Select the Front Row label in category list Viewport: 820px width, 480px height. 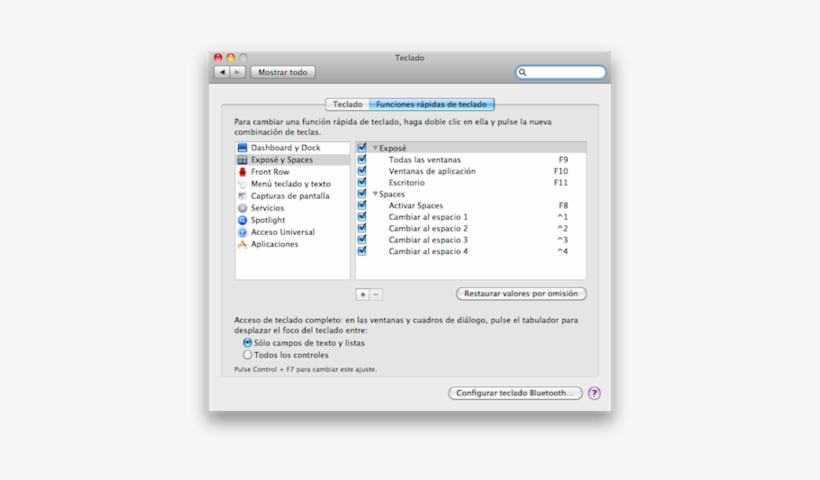(270, 172)
